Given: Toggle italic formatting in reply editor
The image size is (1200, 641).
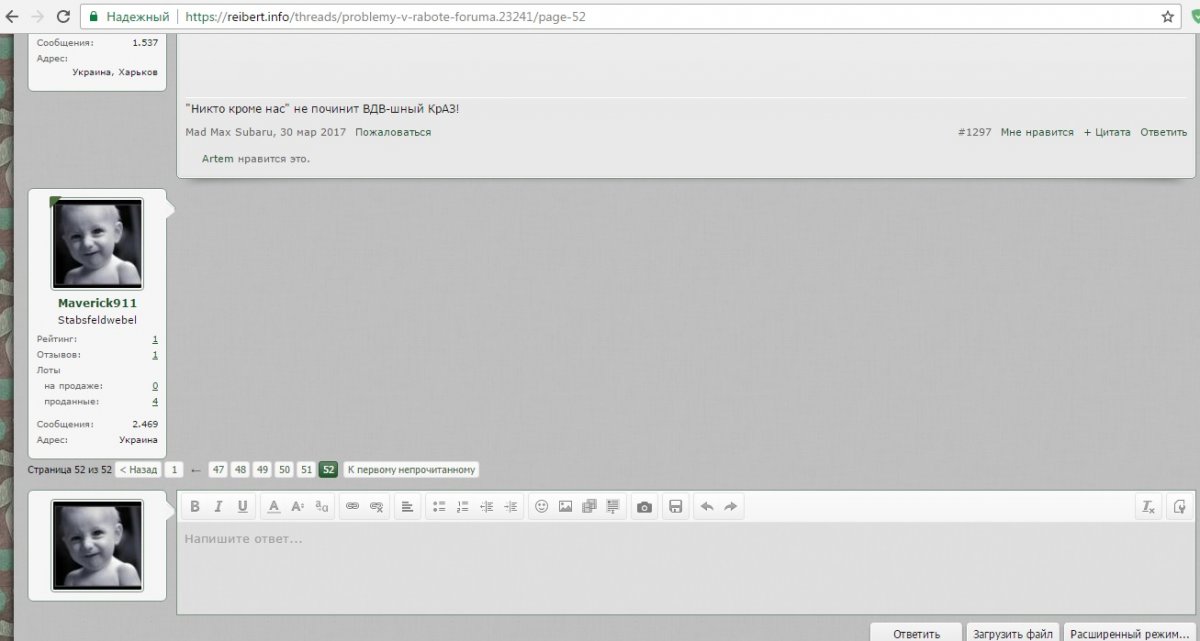Looking at the screenshot, I should pyautogui.click(x=218, y=507).
